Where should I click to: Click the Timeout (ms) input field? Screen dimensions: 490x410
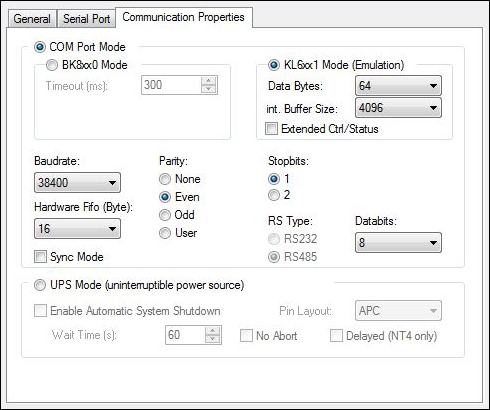(171, 85)
